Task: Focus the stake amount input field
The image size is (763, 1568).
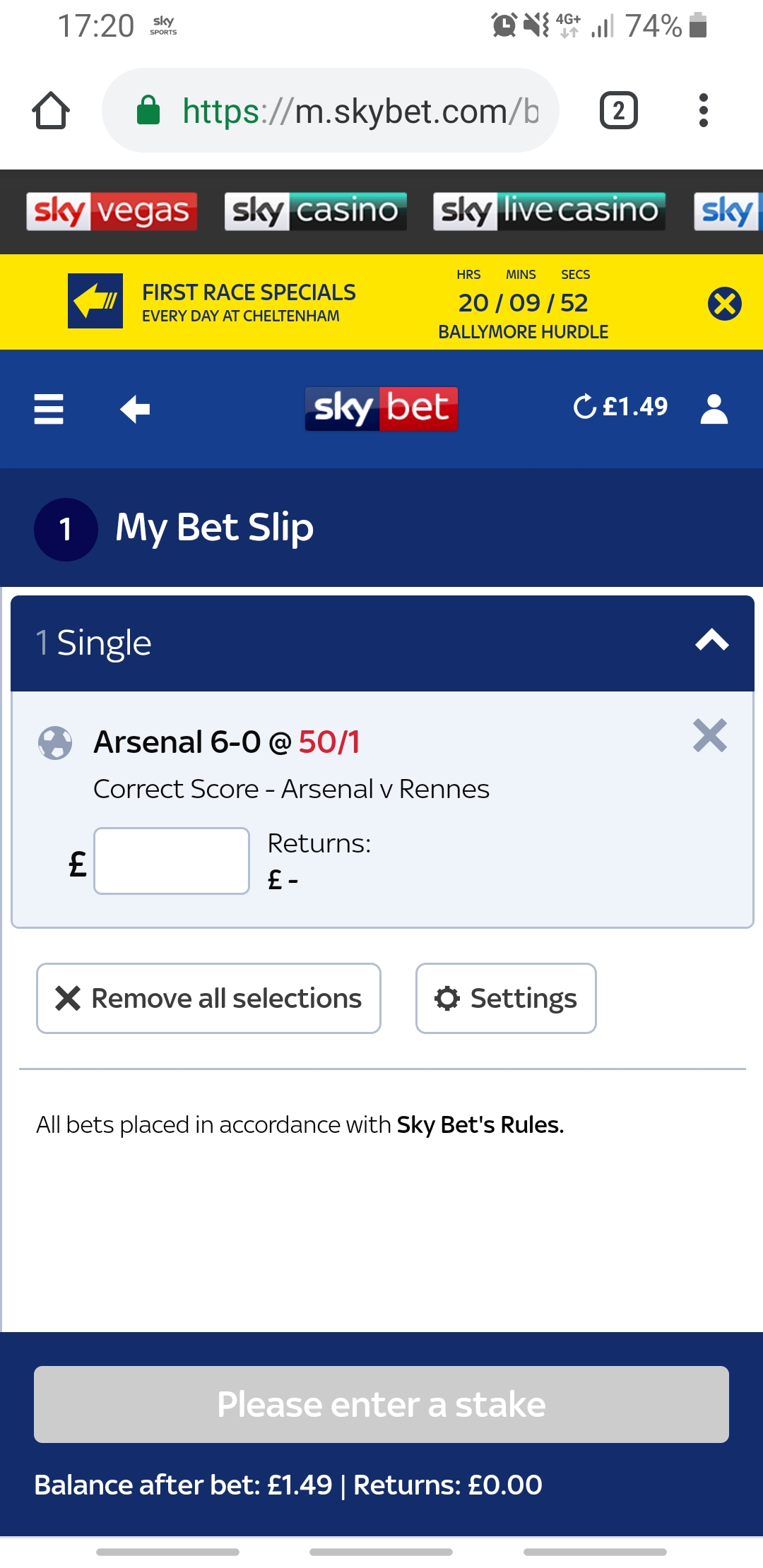Action: click(x=172, y=861)
